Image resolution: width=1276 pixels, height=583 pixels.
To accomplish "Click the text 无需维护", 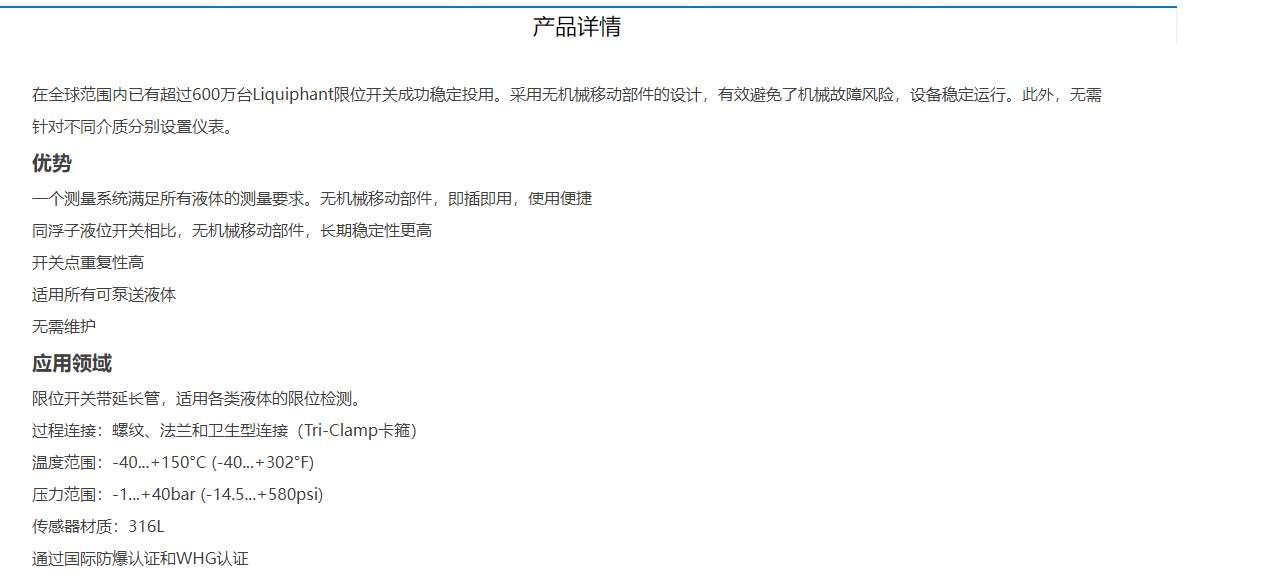I will pyautogui.click(x=64, y=327).
